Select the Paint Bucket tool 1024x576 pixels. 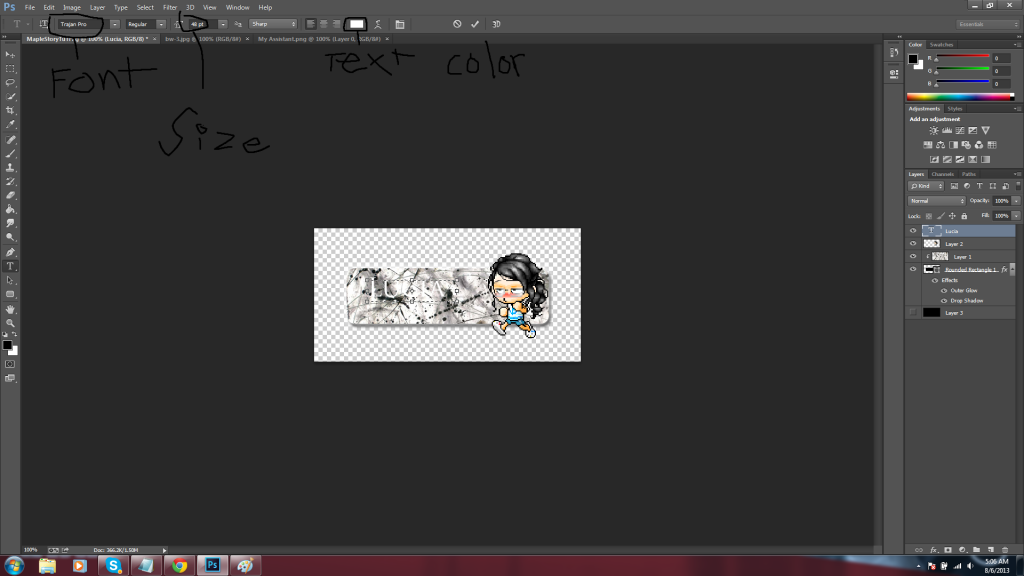pos(10,210)
